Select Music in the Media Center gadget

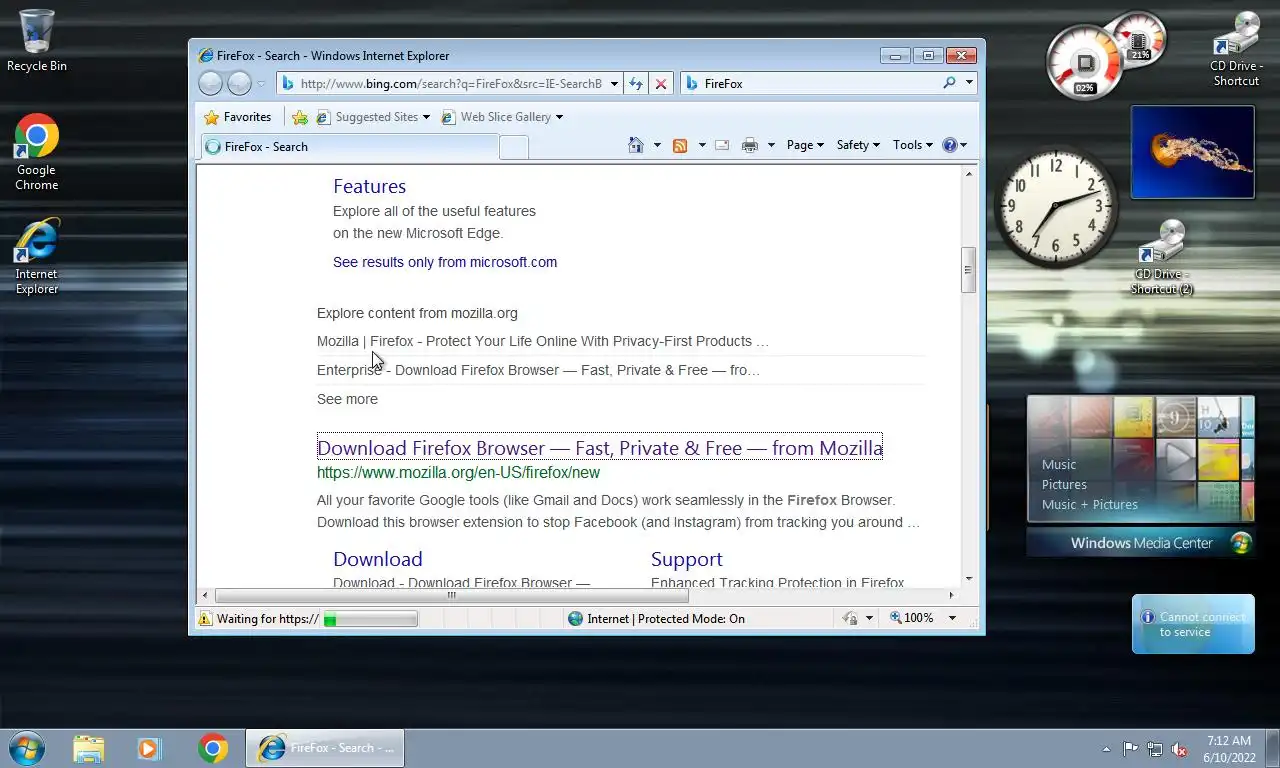click(x=1059, y=464)
